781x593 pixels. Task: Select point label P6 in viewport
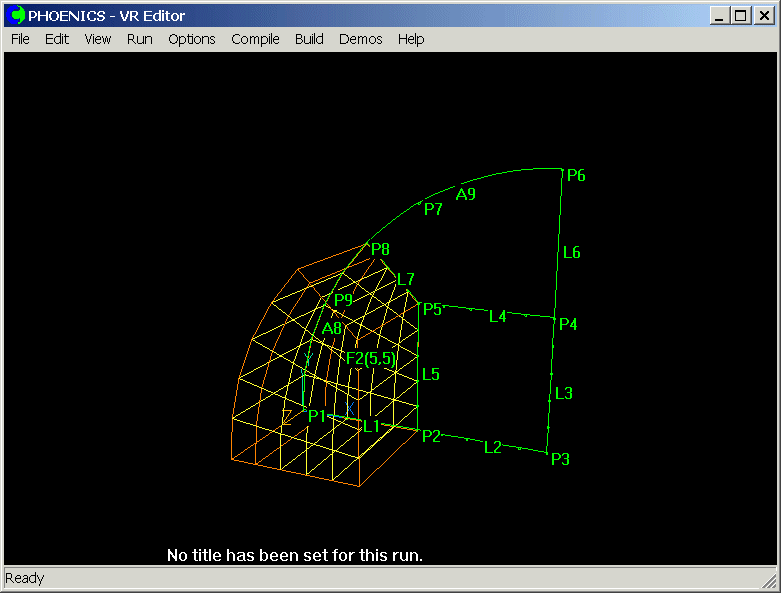(x=576, y=176)
